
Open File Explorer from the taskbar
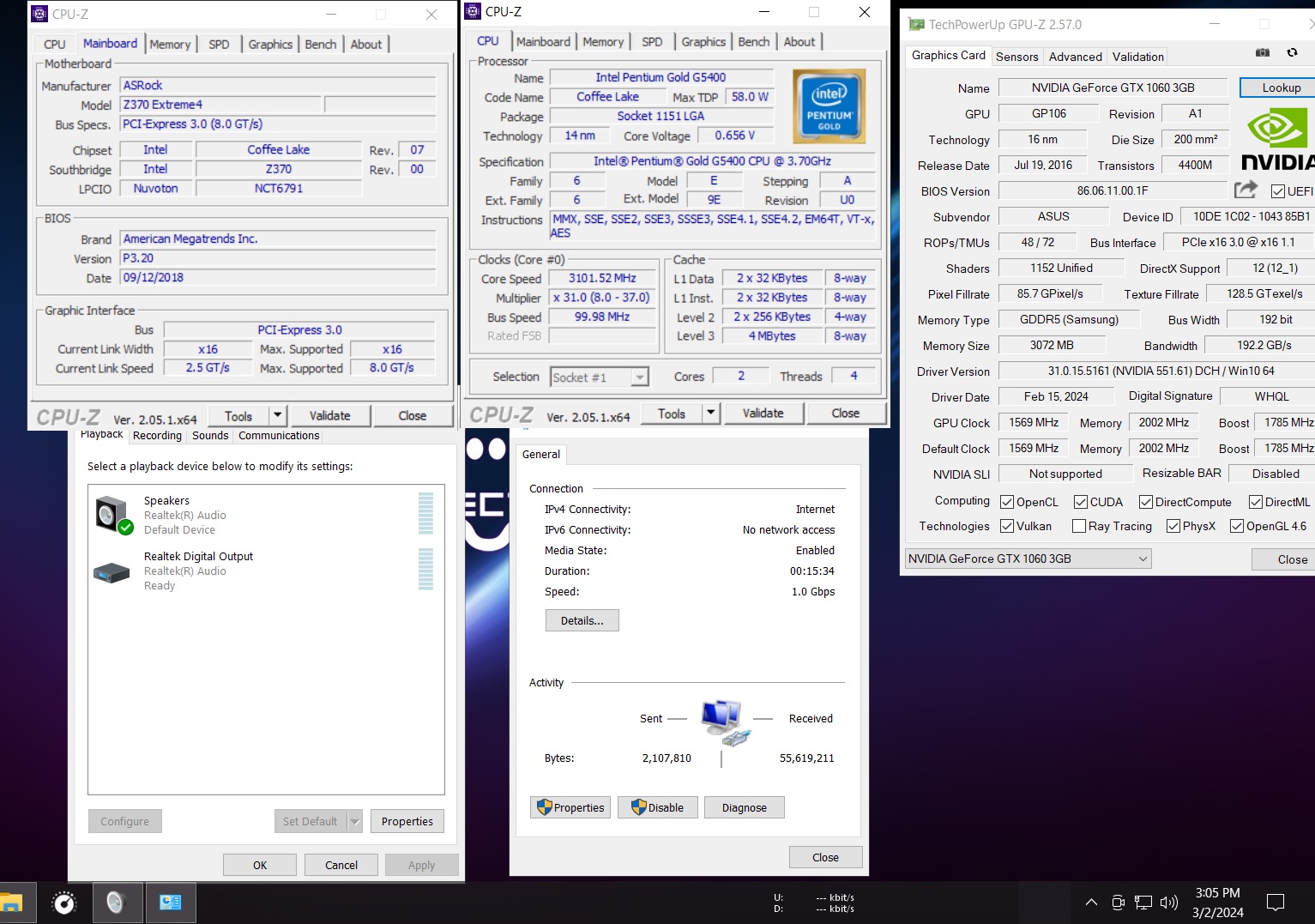coord(11,903)
